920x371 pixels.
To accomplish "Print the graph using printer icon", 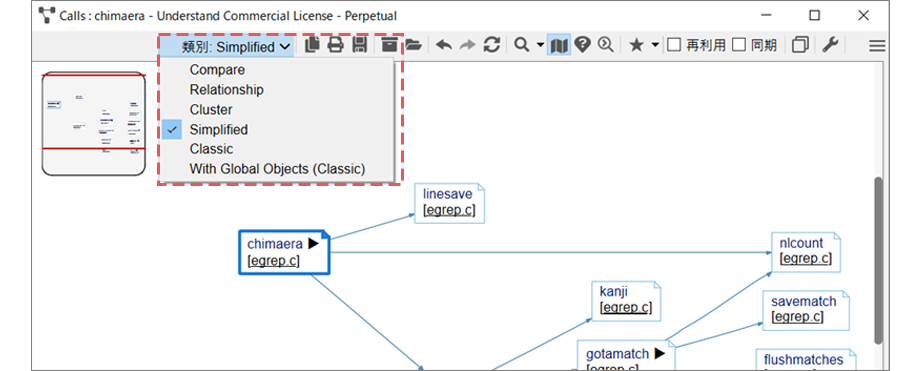I will [336, 45].
